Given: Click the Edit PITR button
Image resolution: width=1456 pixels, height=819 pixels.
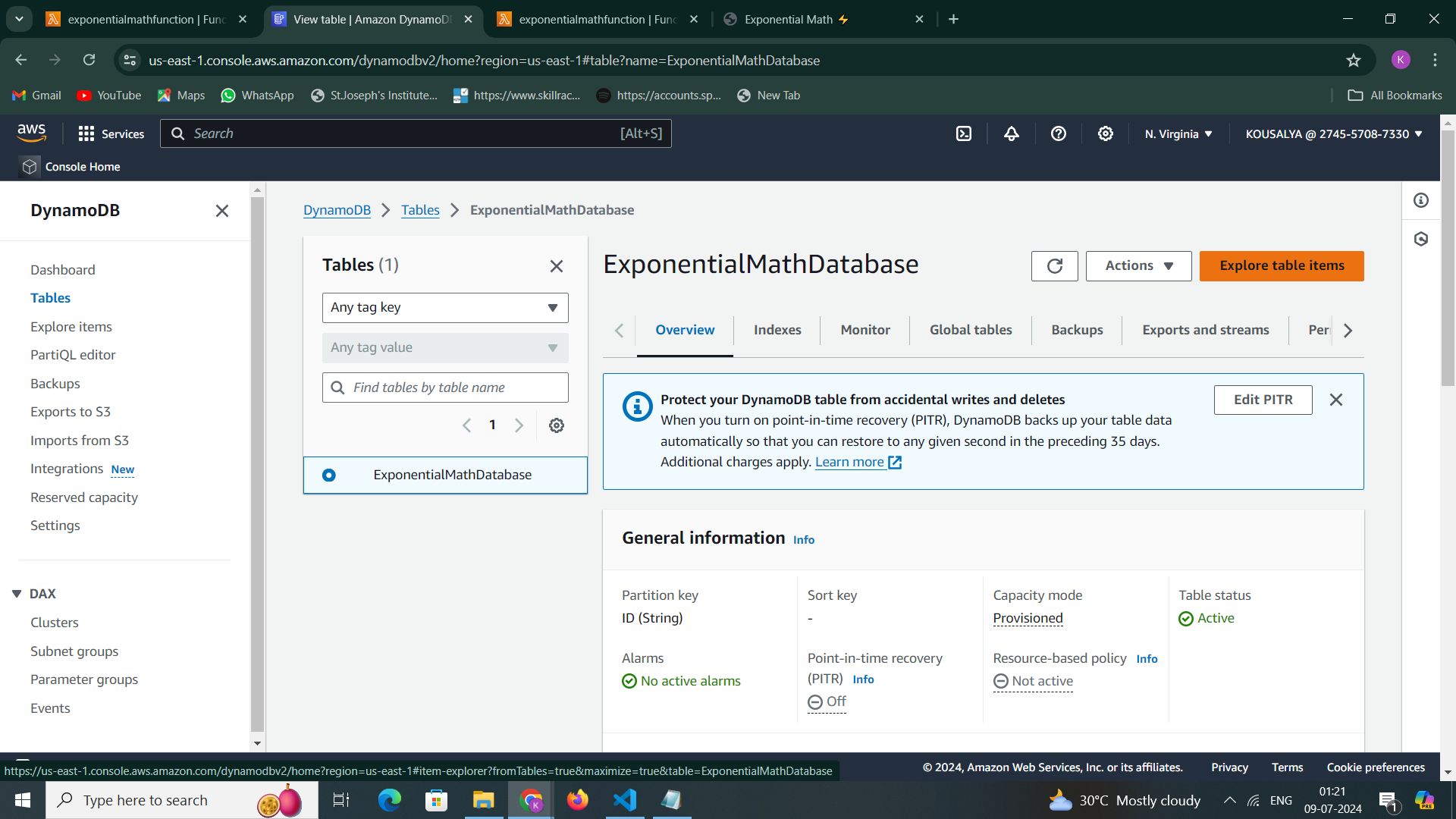Looking at the screenshot, I should tap(1263, 400).
